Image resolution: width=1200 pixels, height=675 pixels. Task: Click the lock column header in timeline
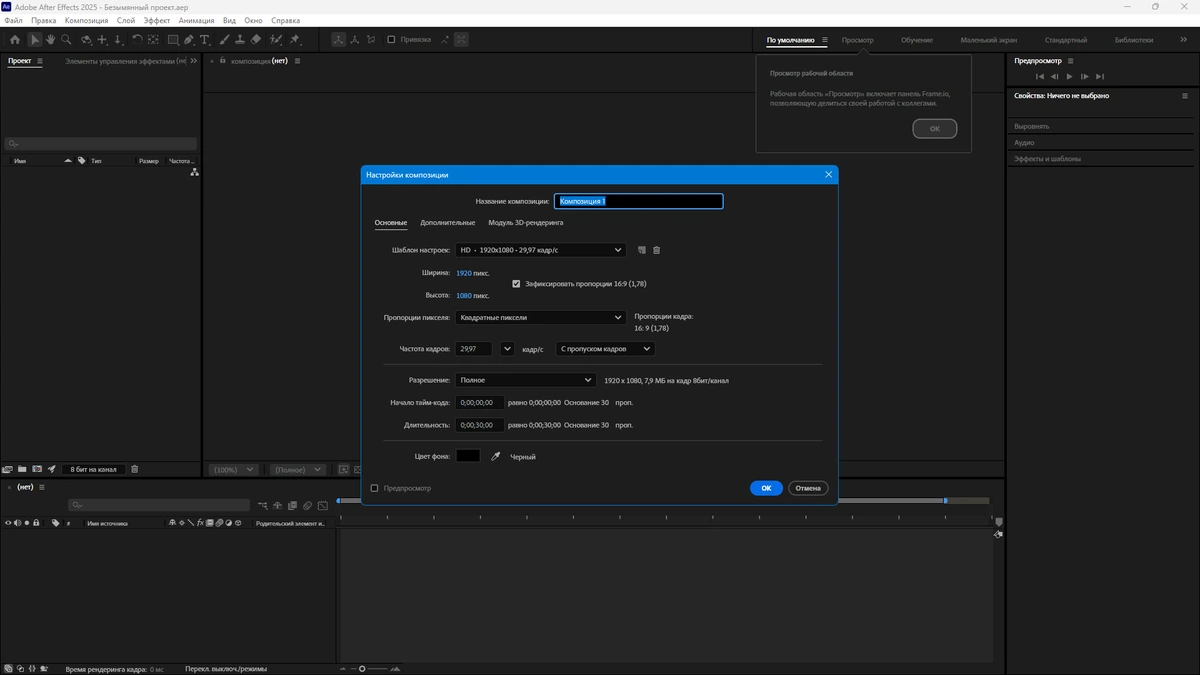click(36, 523)
